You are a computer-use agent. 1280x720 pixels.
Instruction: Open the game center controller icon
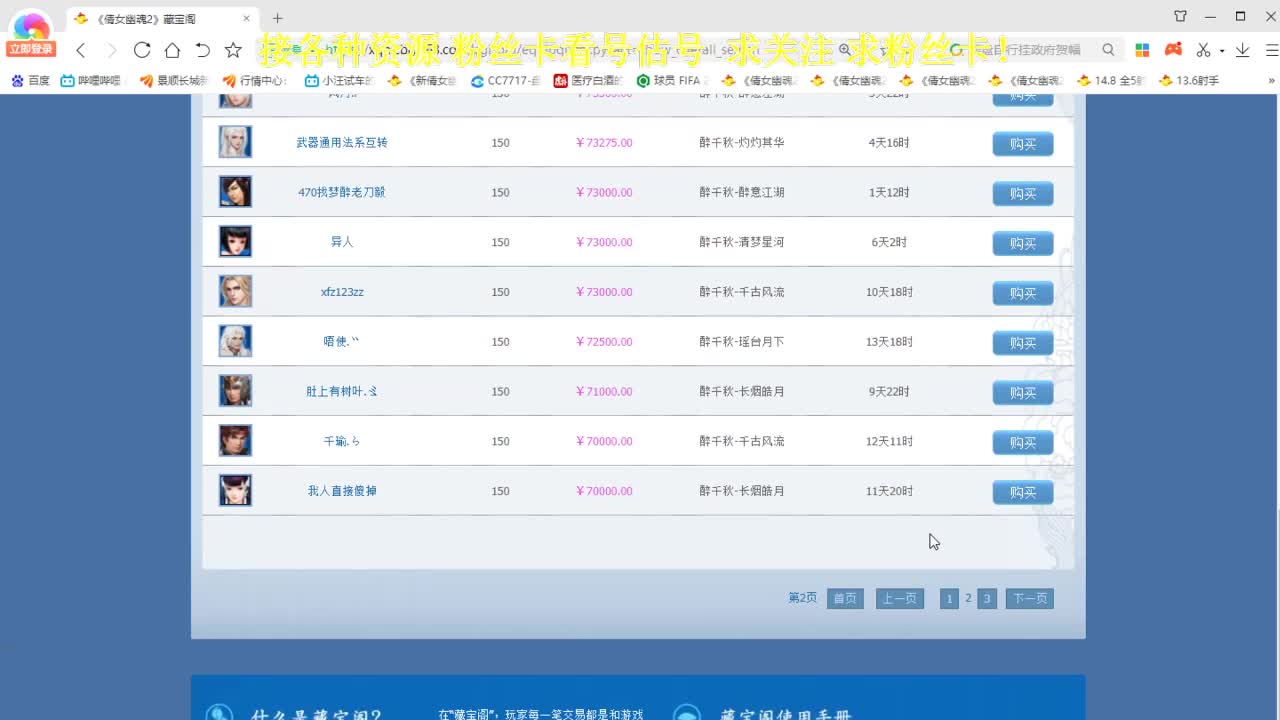click(1172, 48)
